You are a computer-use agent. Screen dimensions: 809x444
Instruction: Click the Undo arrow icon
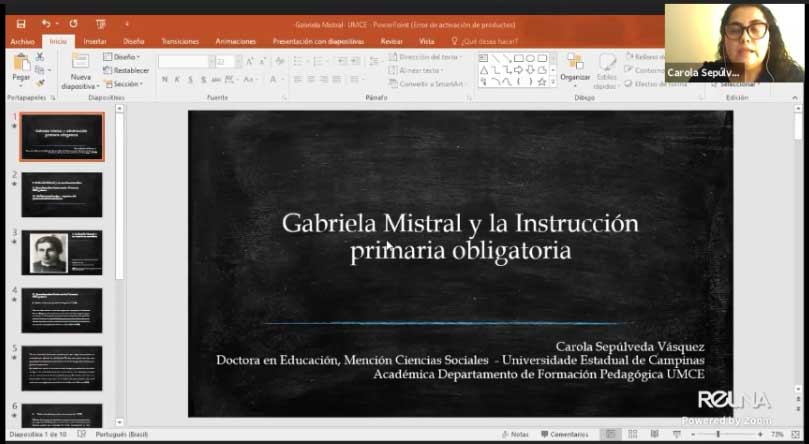[x=47, y=23]
